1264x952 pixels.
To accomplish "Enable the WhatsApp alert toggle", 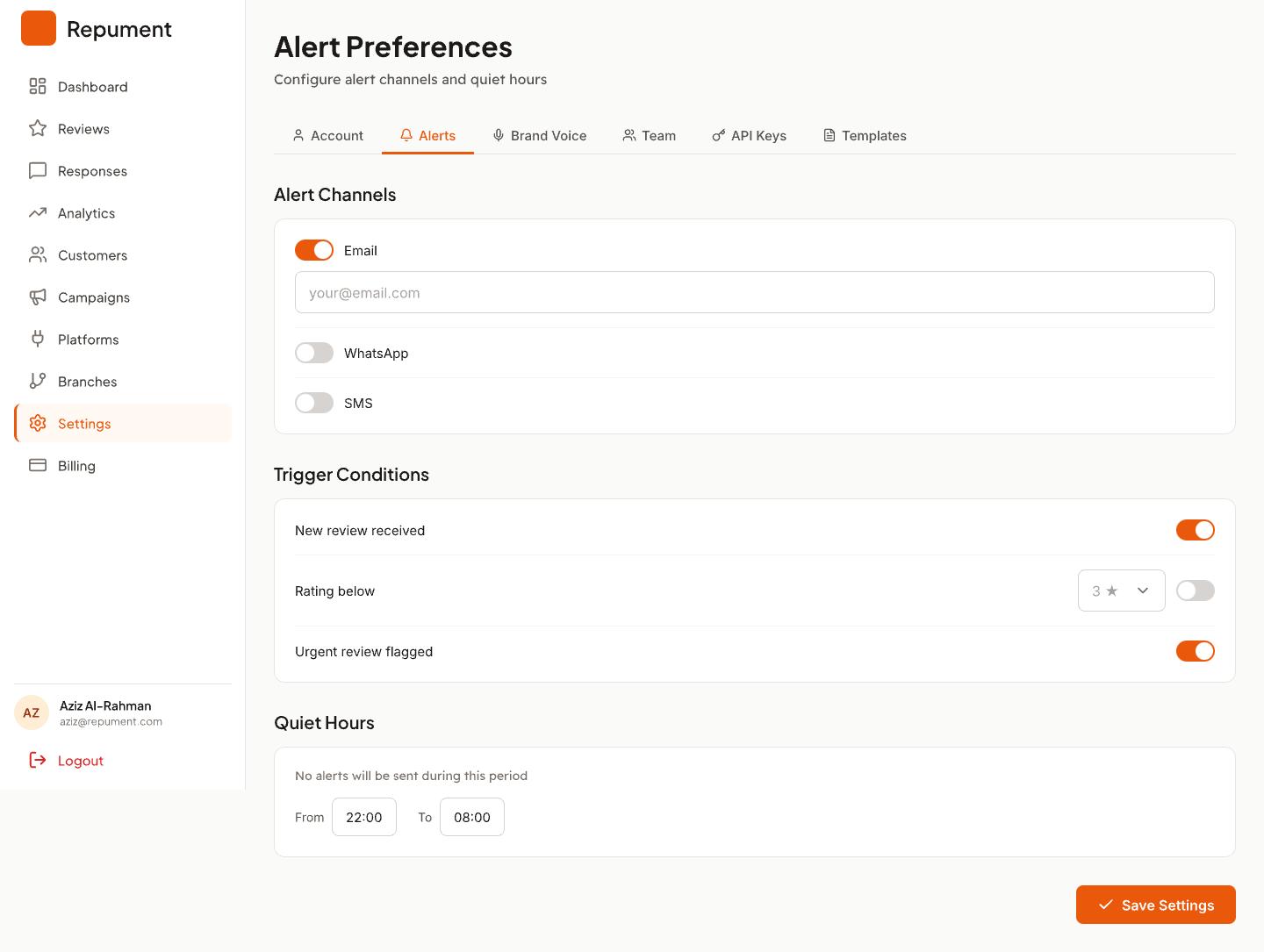I will (314, 353).
